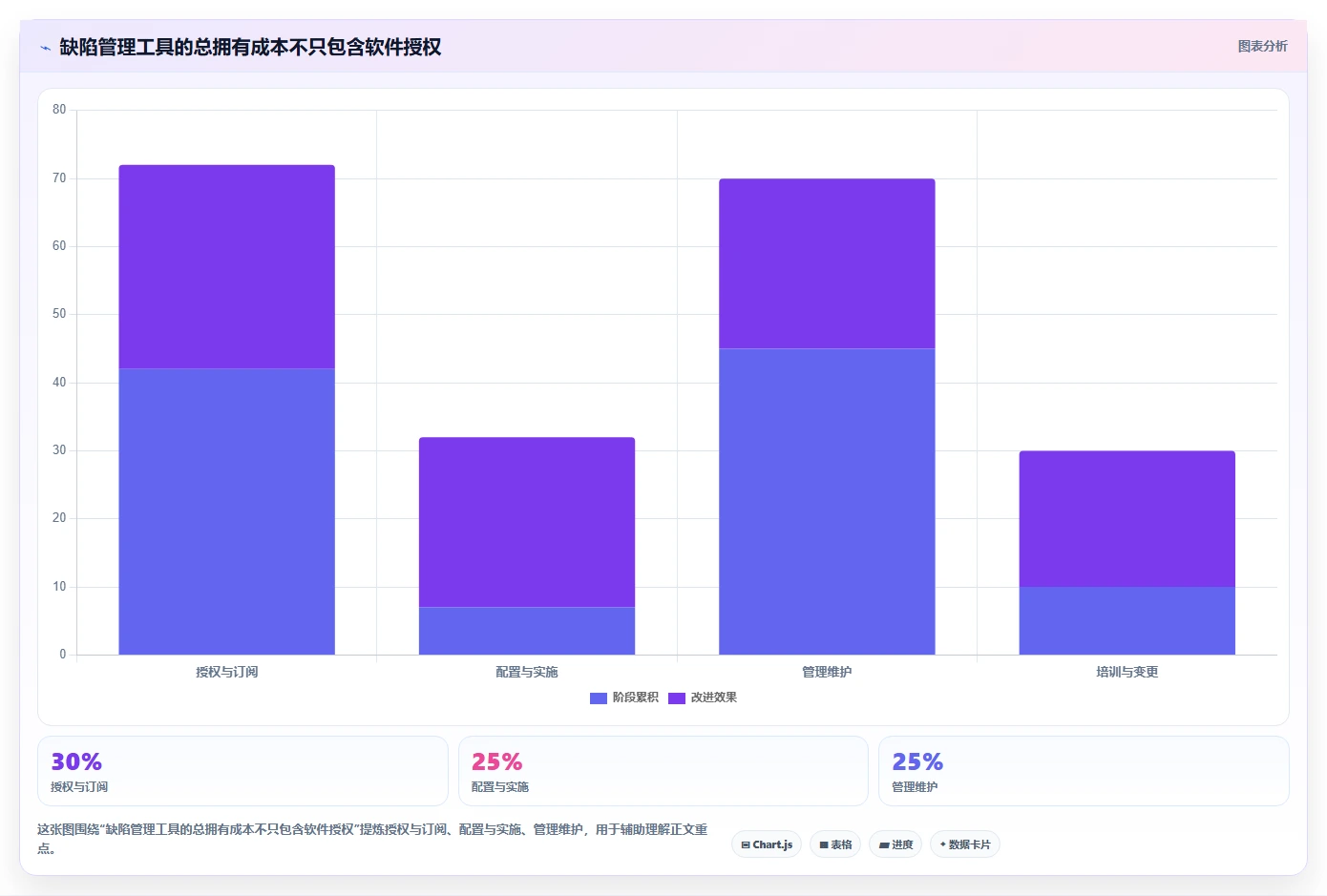Click the 25% 管理维护 stat card
Viewport: 1327px width, 896px height.
(x=1084, y=771)
